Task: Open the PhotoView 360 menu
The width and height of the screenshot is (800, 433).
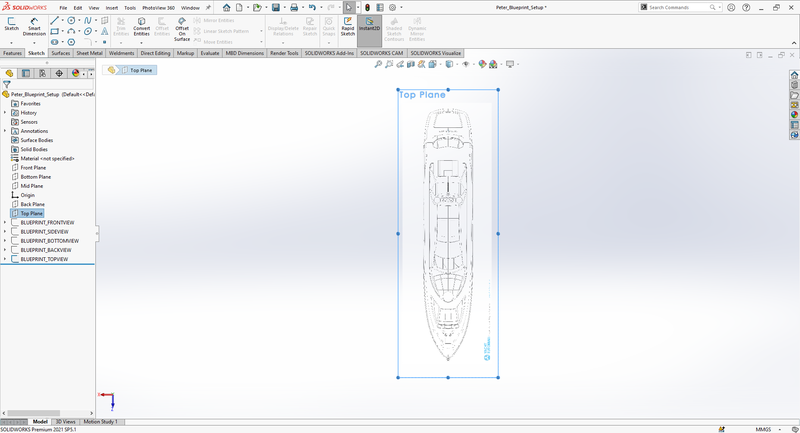Action: (159, 8)
